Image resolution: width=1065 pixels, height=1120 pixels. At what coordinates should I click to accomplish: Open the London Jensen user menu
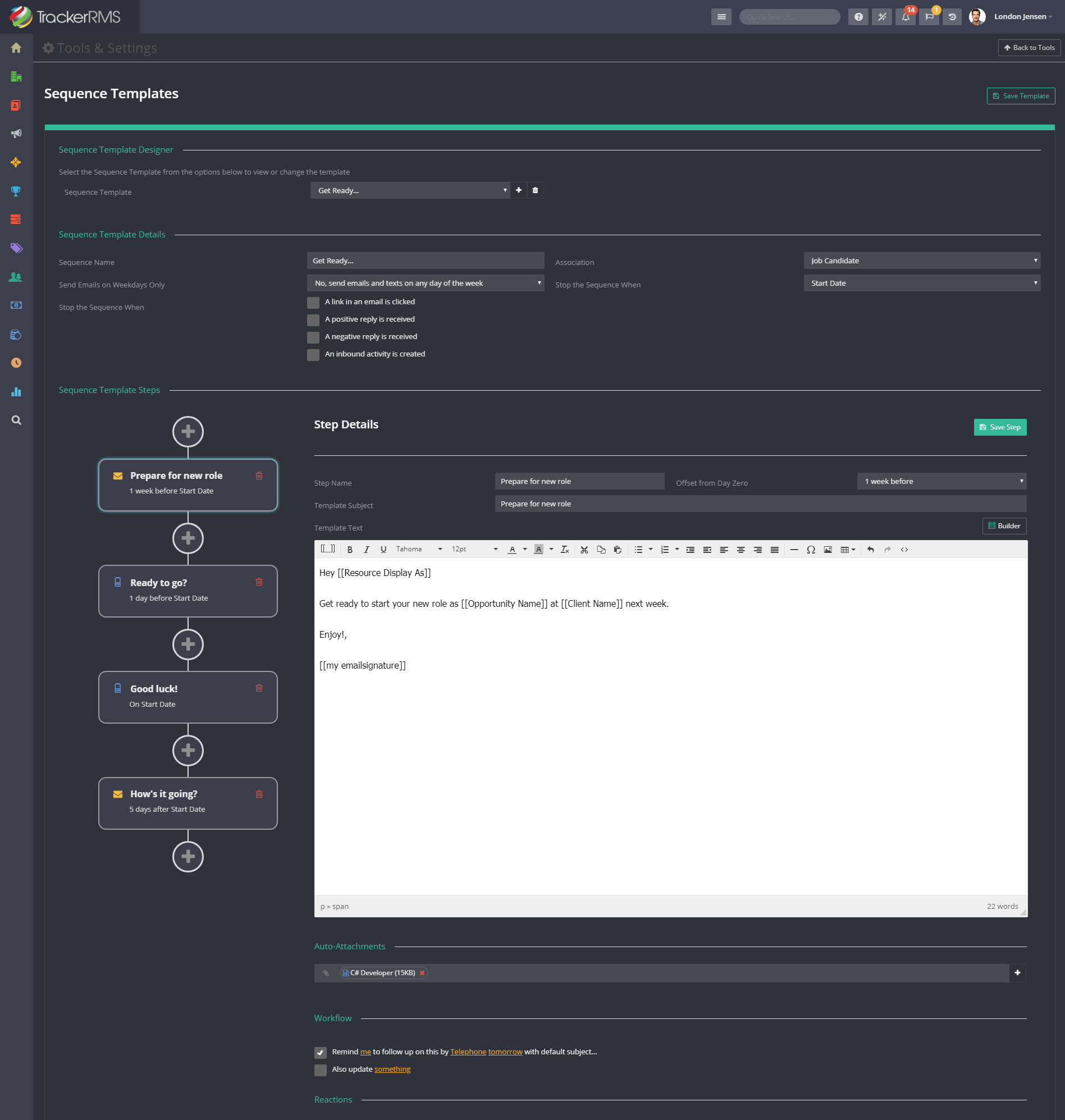pos(1023,16)
